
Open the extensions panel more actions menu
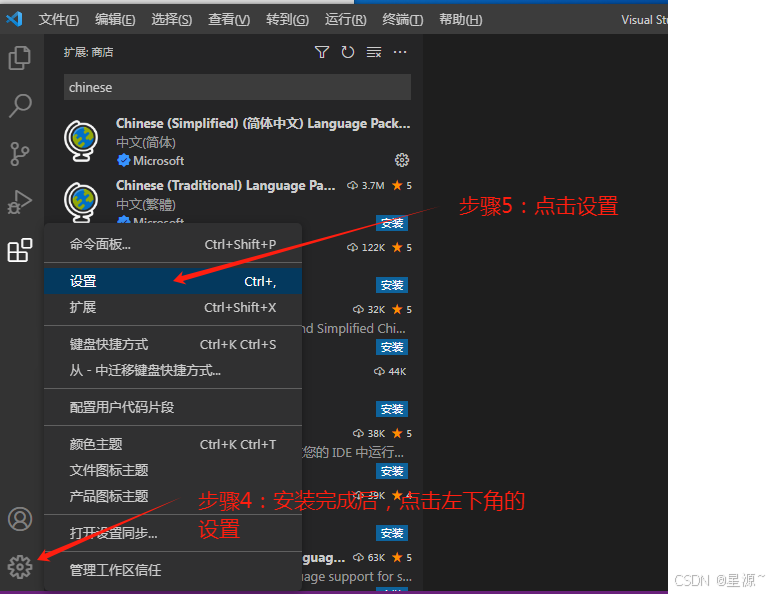[400, 52]
